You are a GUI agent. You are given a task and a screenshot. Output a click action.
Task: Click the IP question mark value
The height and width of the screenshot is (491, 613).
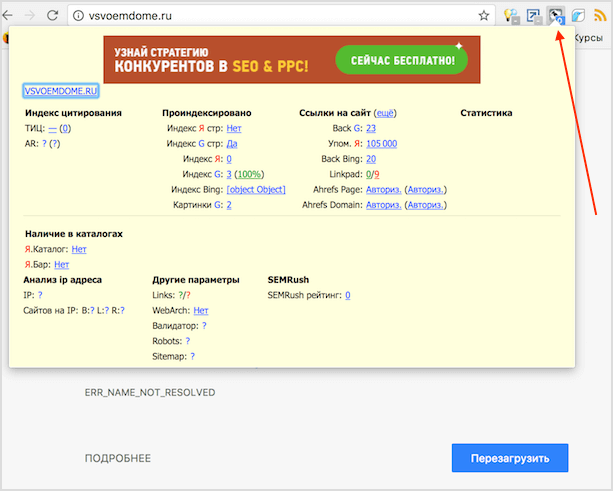[x=40, y=295]
